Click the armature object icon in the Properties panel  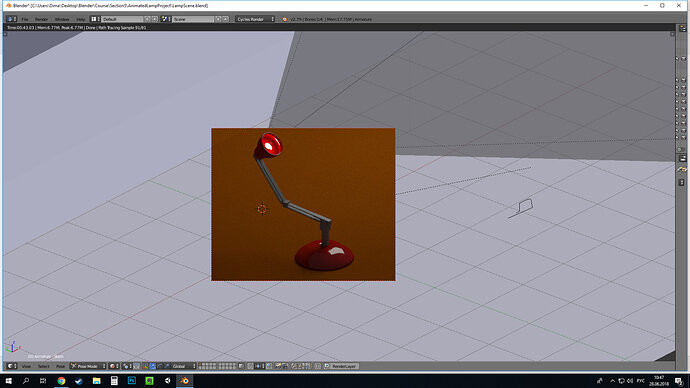coord(682,169)
